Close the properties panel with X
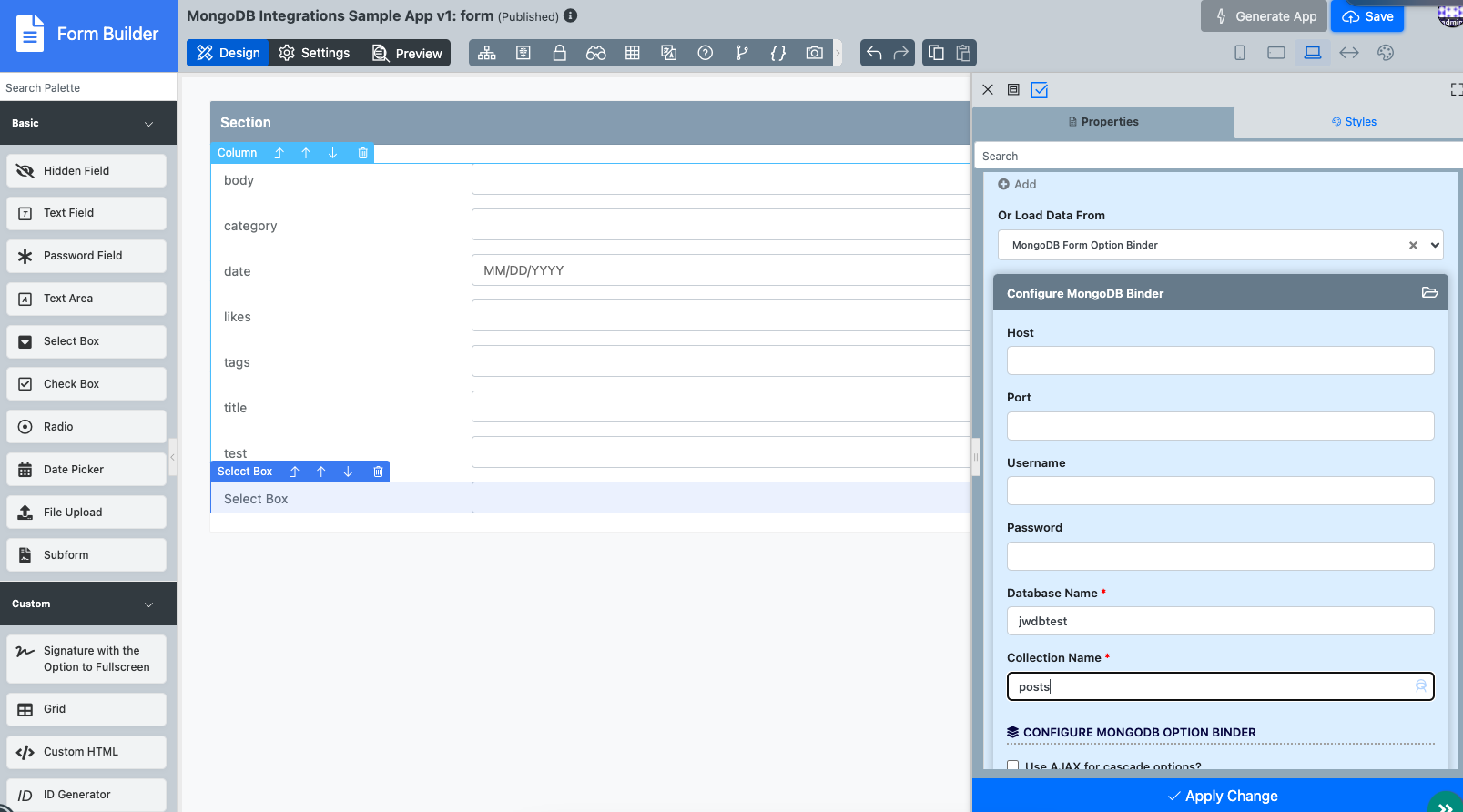Screen dimensions: 1463x812 point(988,89)
